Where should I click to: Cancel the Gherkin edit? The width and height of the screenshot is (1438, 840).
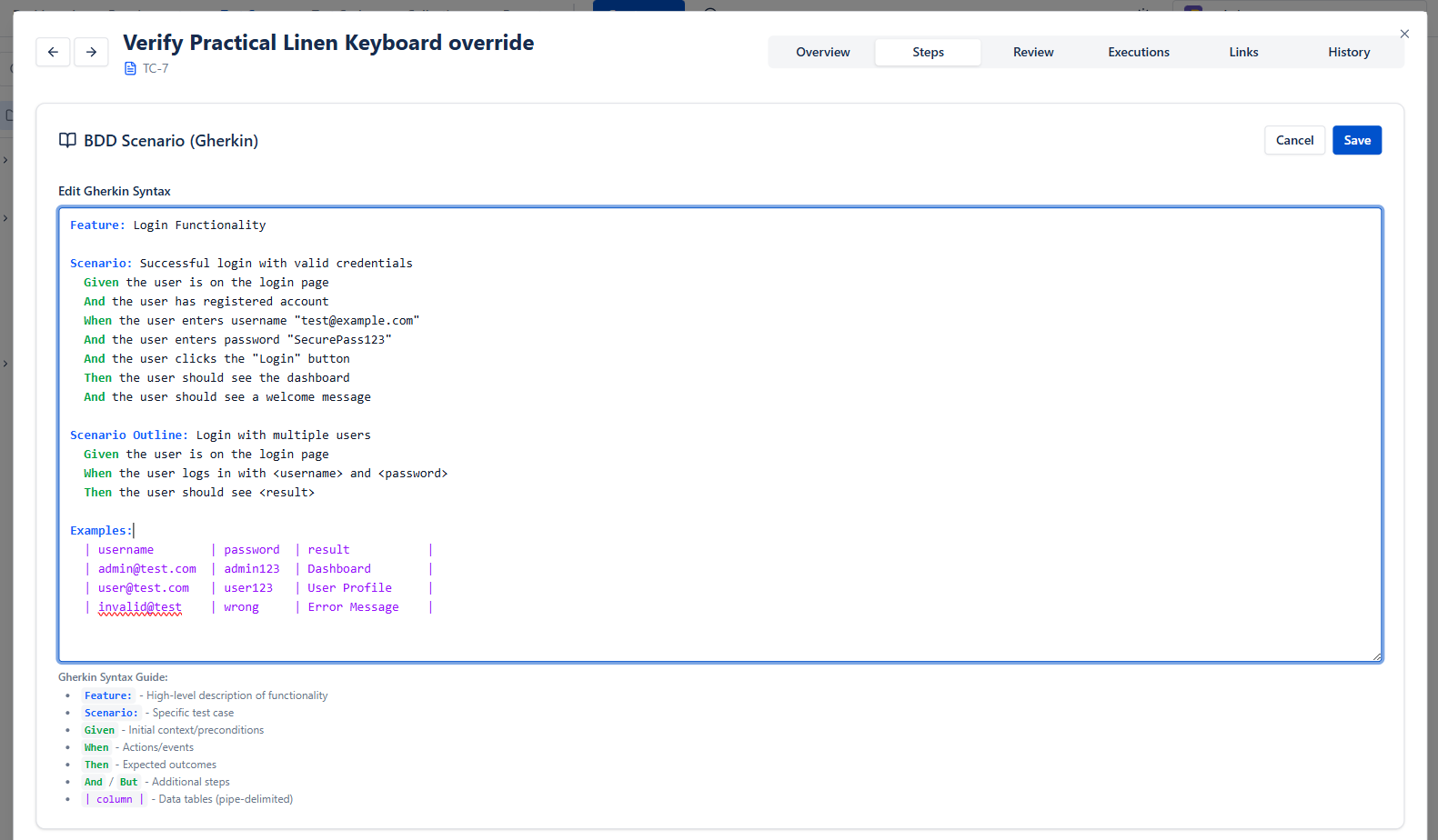(1293, 140)
